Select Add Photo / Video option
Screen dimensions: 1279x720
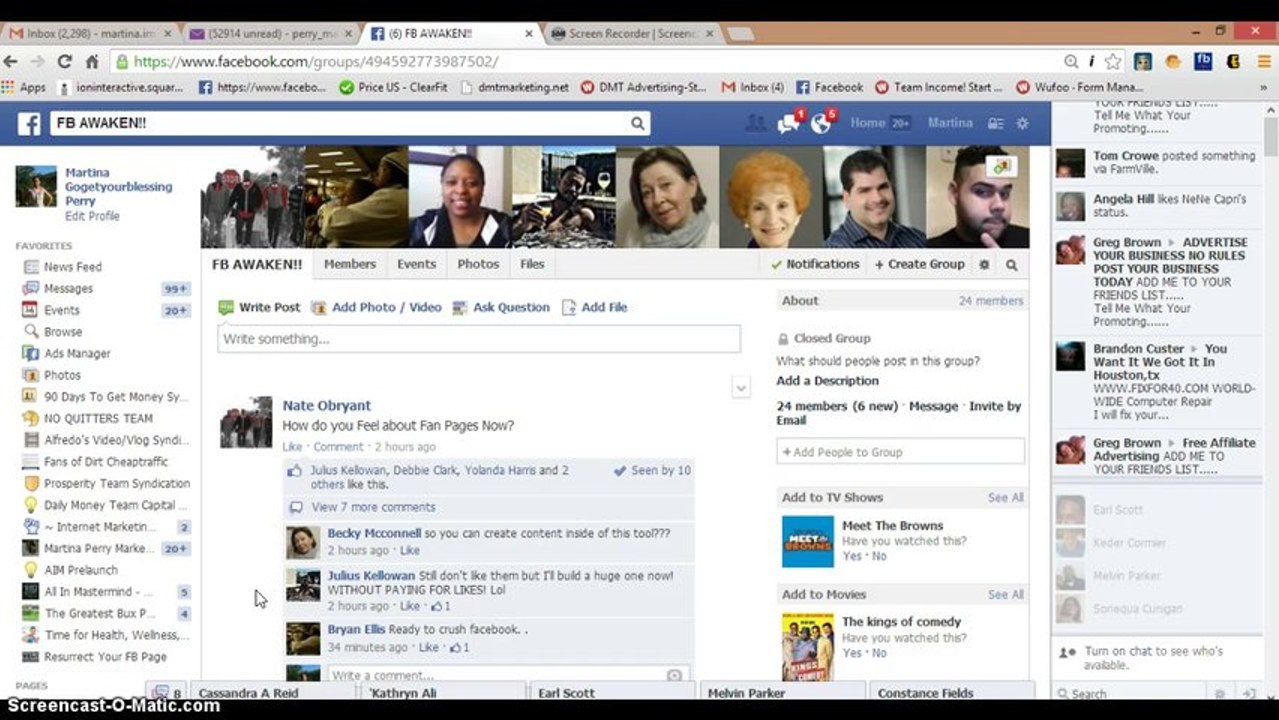[376, 307]
